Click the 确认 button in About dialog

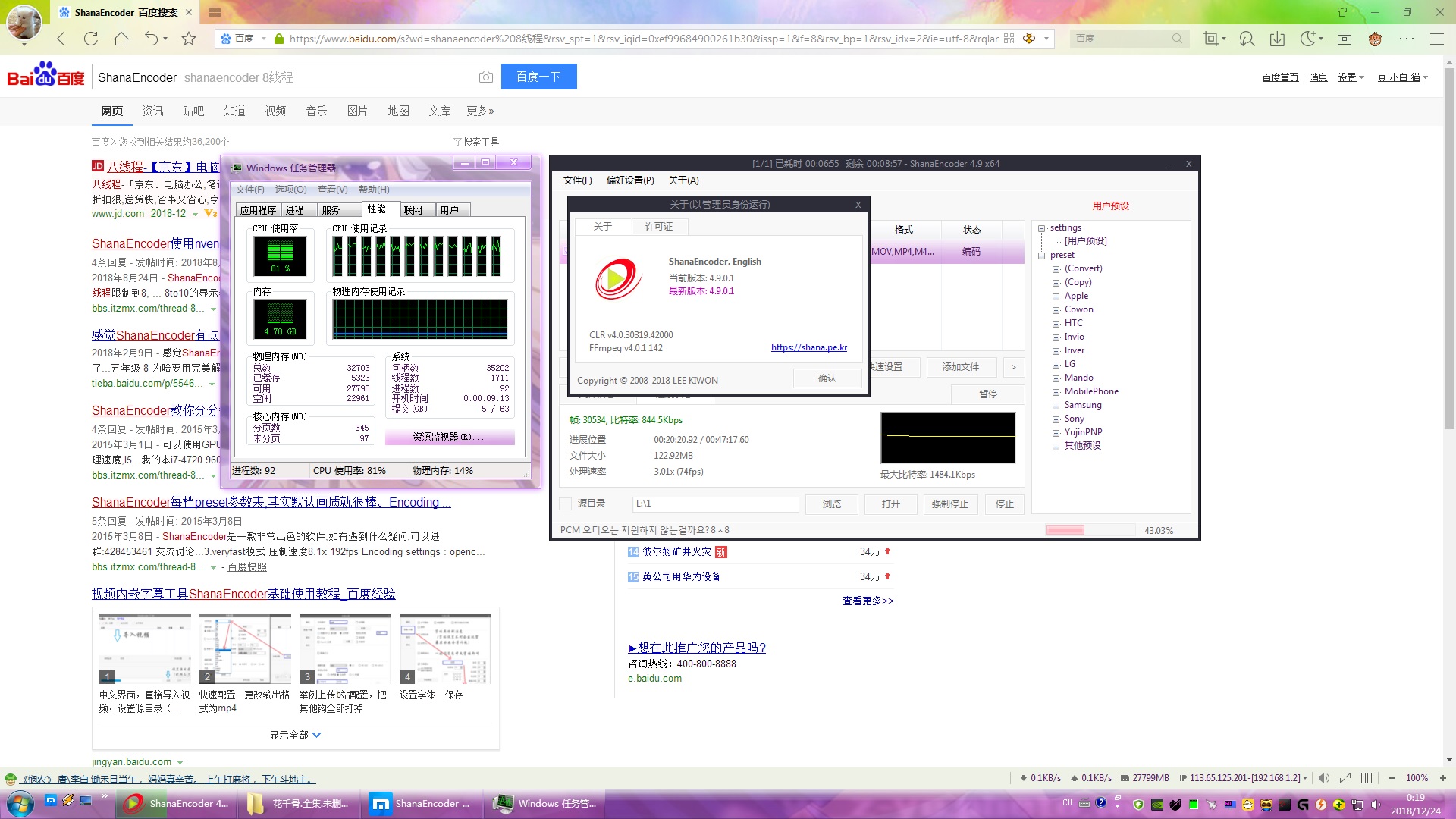827,378
